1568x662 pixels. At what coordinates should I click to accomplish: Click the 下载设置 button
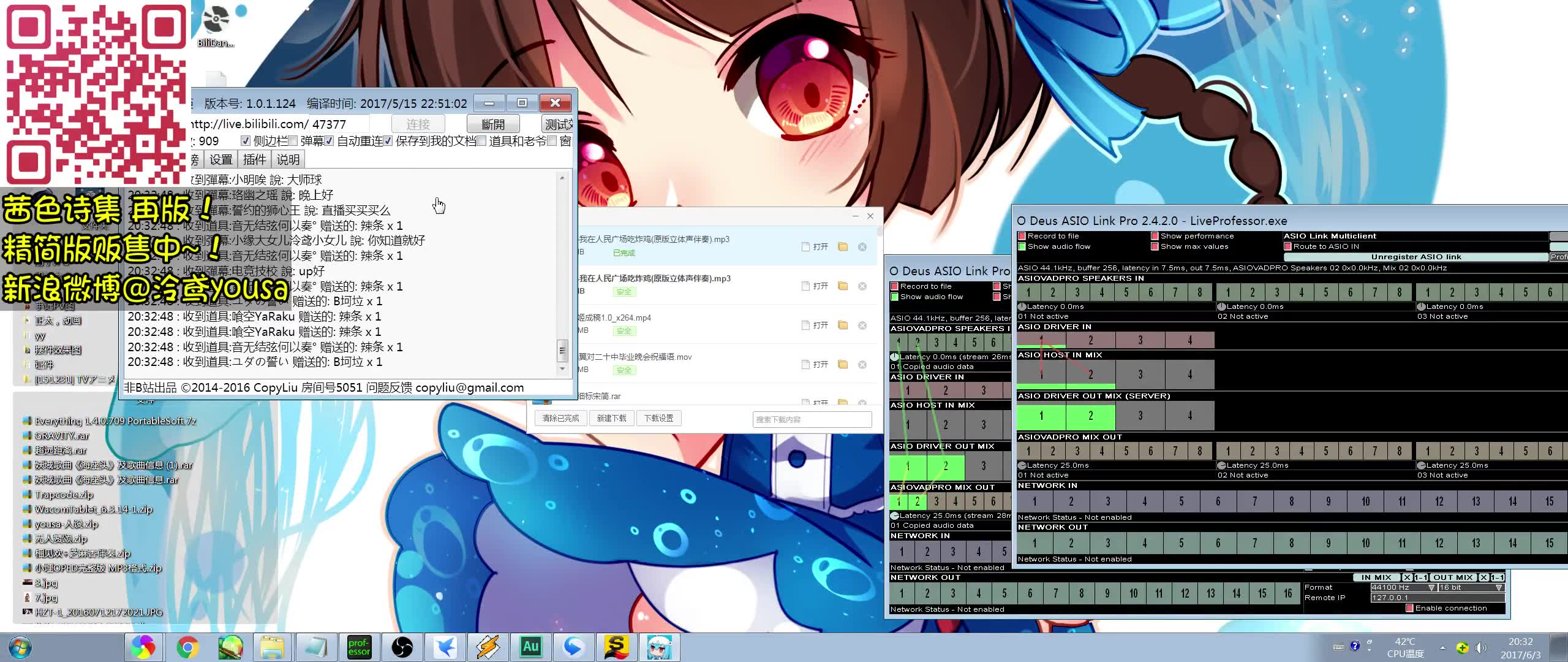(658, 418)
